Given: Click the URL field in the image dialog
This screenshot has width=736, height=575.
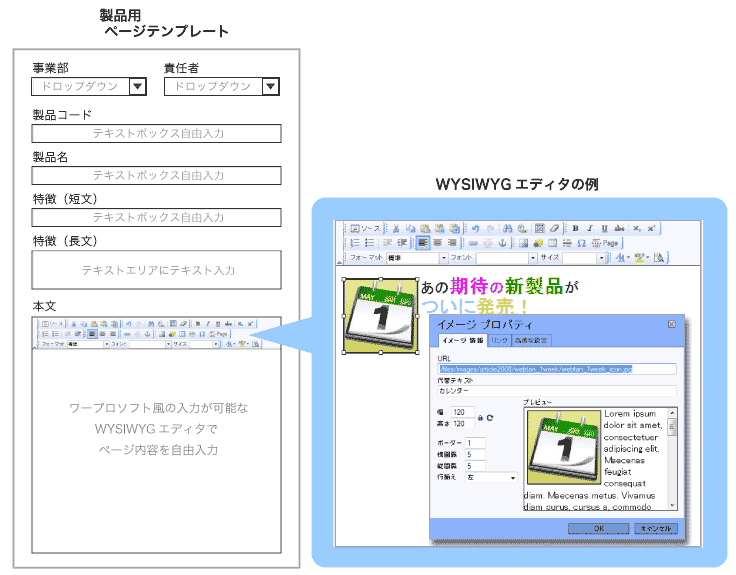Looking at the screenshot, I should pyautogui.click(x=557, y=369).
